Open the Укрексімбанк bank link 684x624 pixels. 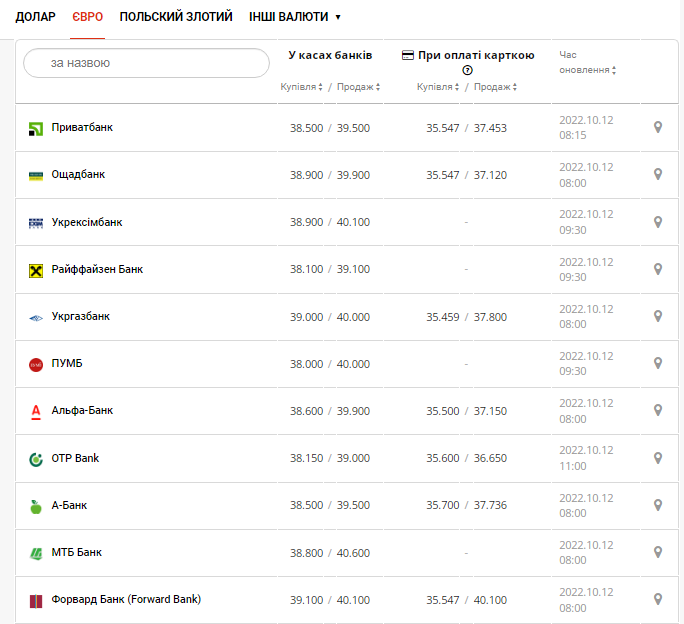pos(87,222)
